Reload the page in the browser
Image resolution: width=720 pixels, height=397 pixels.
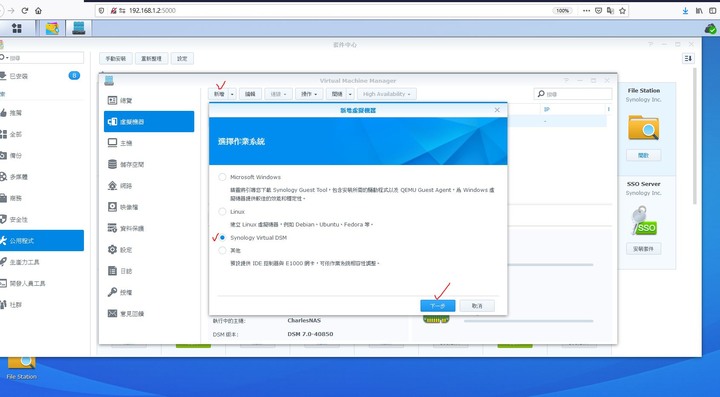point(25,11)
